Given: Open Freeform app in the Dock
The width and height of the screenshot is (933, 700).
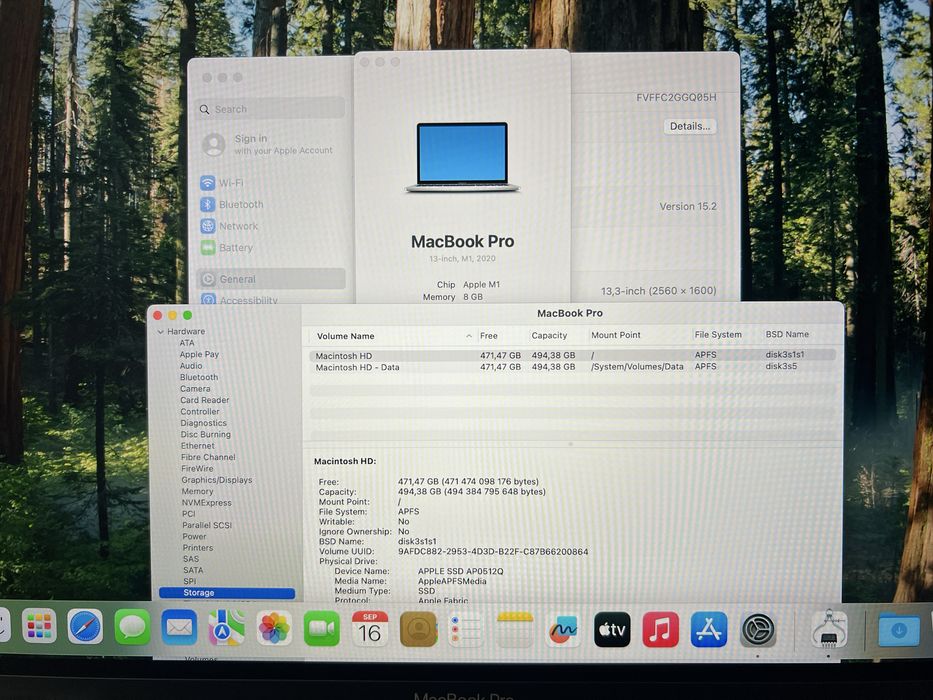Looking at the screenshot, I should 563,629.
